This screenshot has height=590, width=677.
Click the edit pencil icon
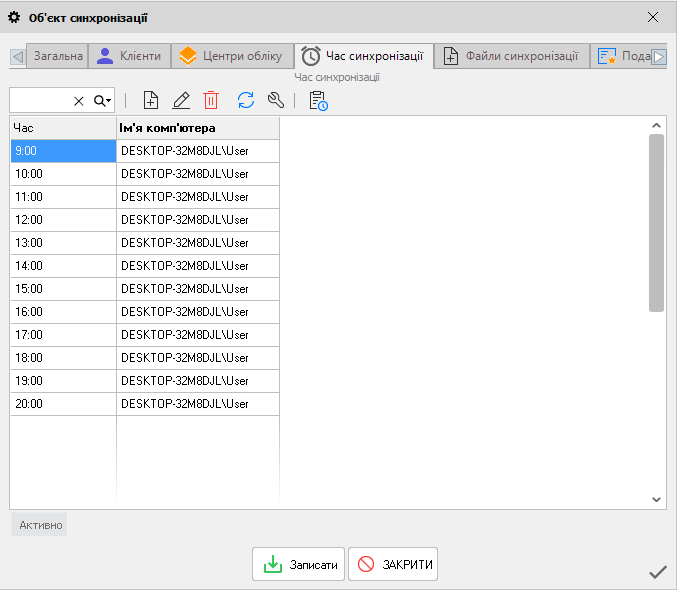(x=181, y=100)
